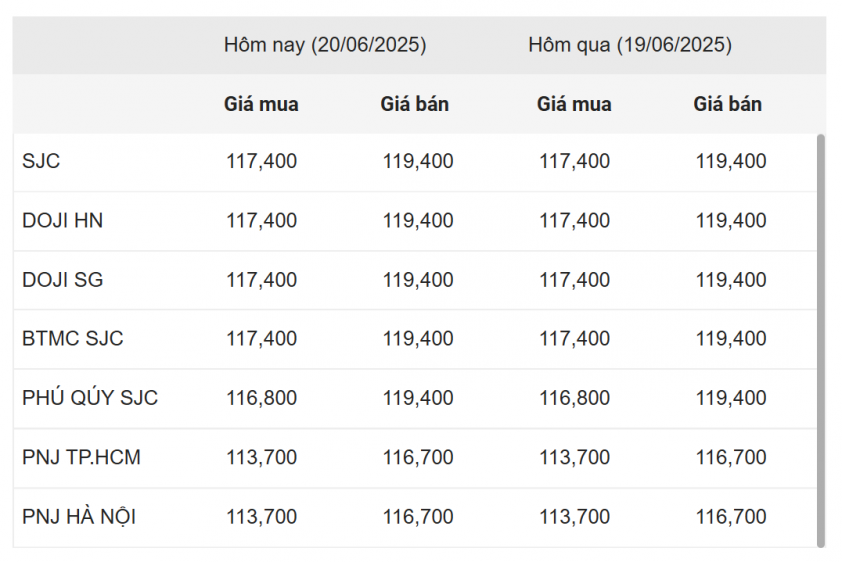This screenshot has height=562, width=842.
Task: Click DOJI HN yesterday's buy price 117,400
Action: coord(575,221)
